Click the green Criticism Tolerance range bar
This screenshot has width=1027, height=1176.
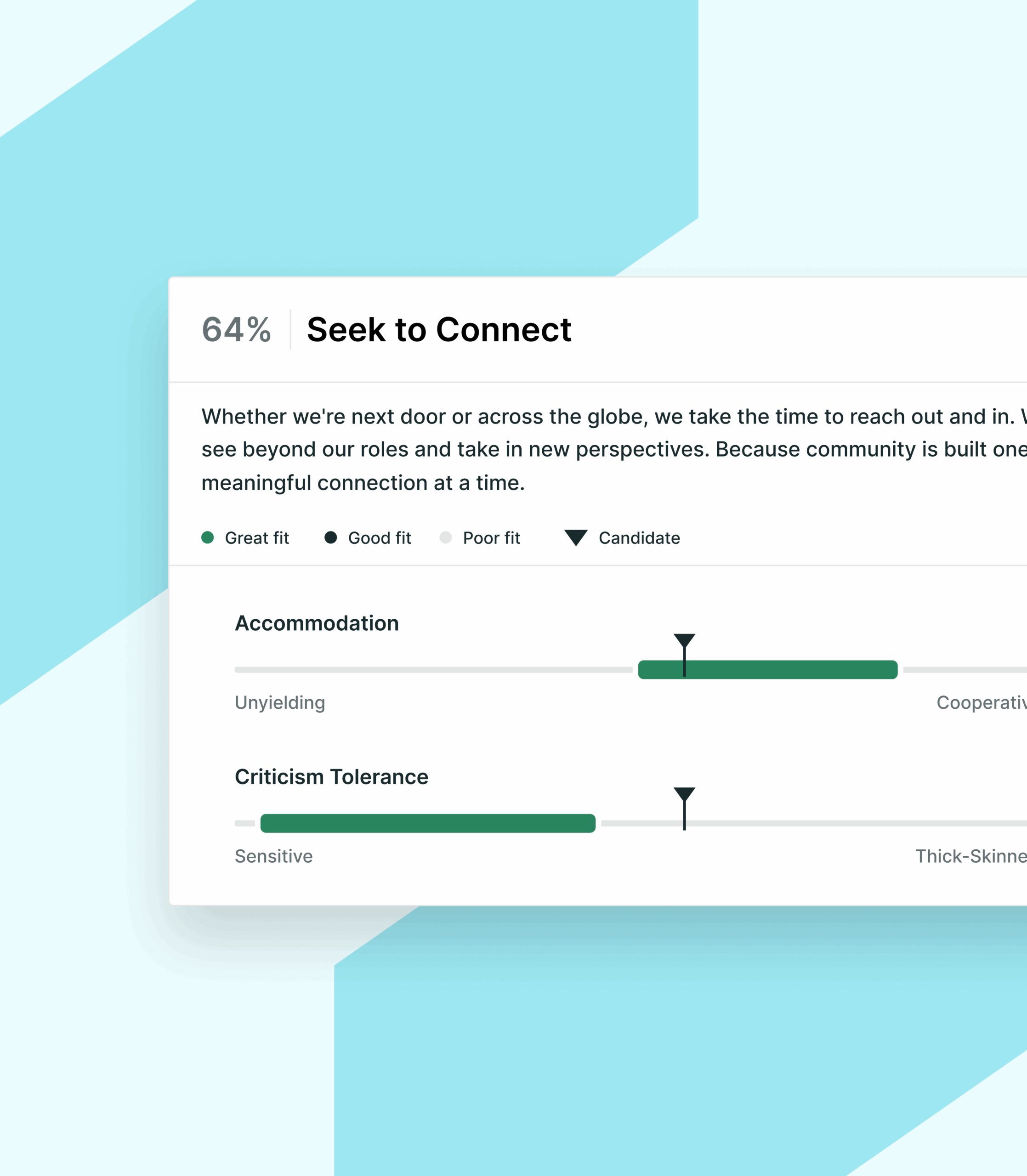click(427, 823)
